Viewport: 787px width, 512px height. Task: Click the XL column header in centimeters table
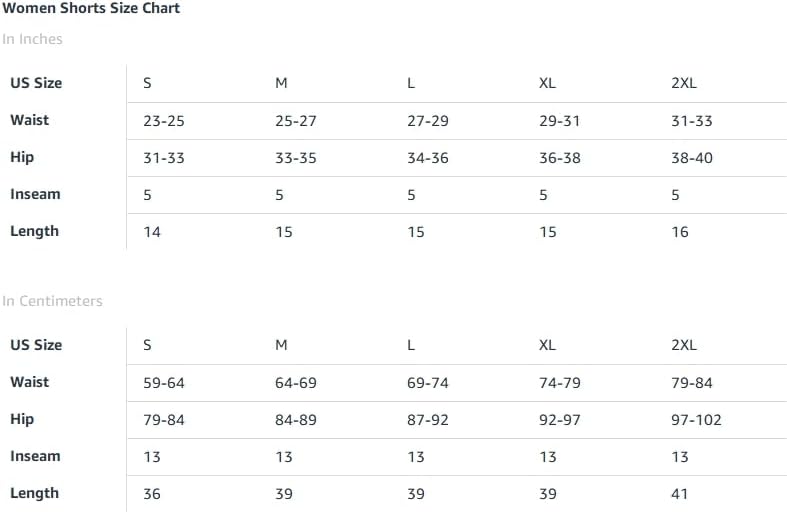click(547, 345)
